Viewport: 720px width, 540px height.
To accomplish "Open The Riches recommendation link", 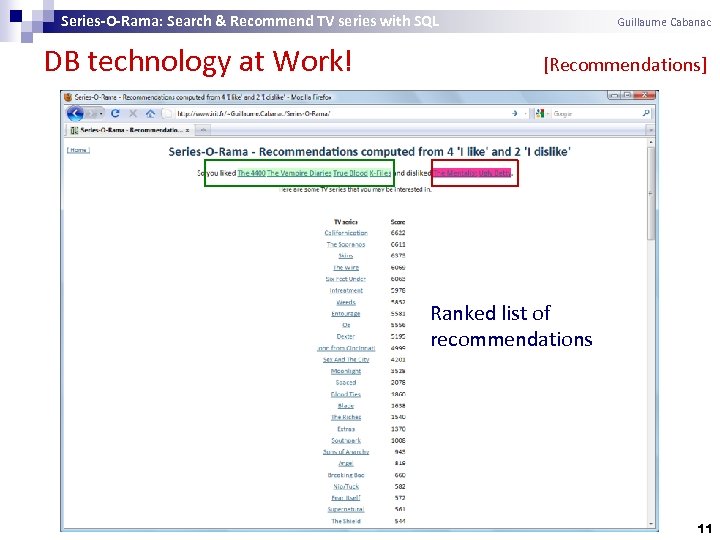I will point(346,417).
